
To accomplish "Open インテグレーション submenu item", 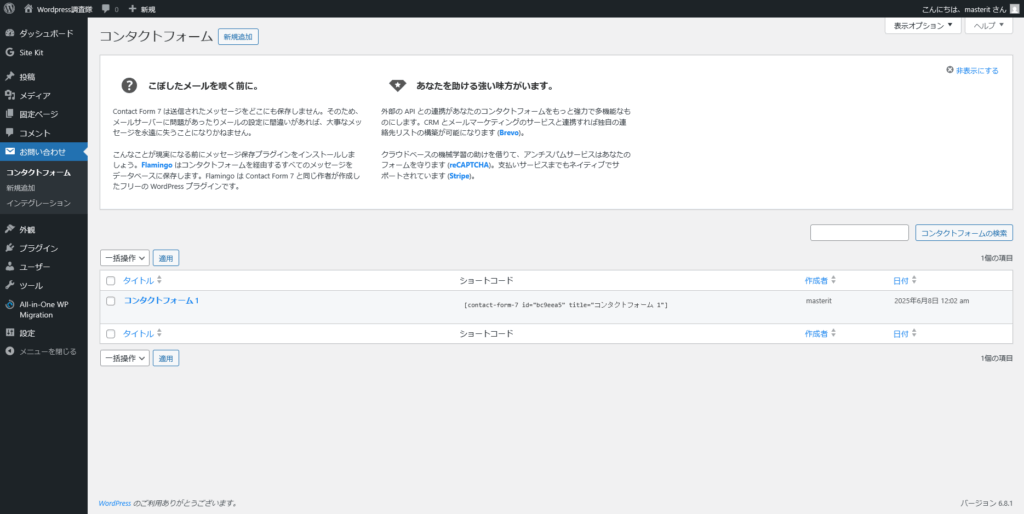I will coord(39,203).
